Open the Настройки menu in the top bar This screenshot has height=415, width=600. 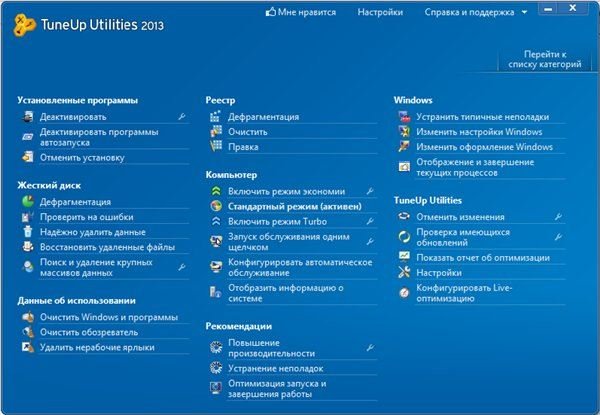380,12
